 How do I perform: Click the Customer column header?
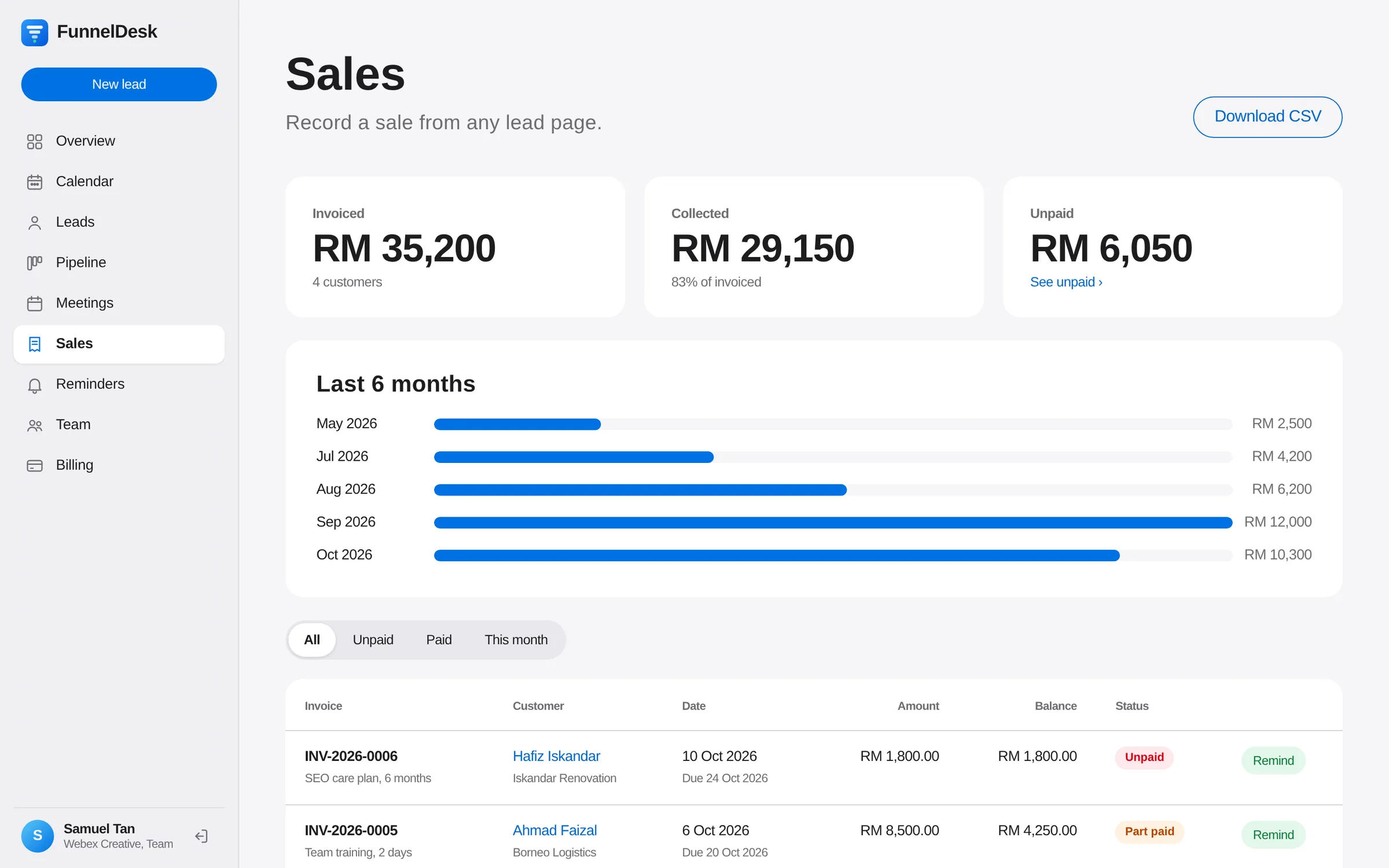pyautogui.click(x=538, y=706)
